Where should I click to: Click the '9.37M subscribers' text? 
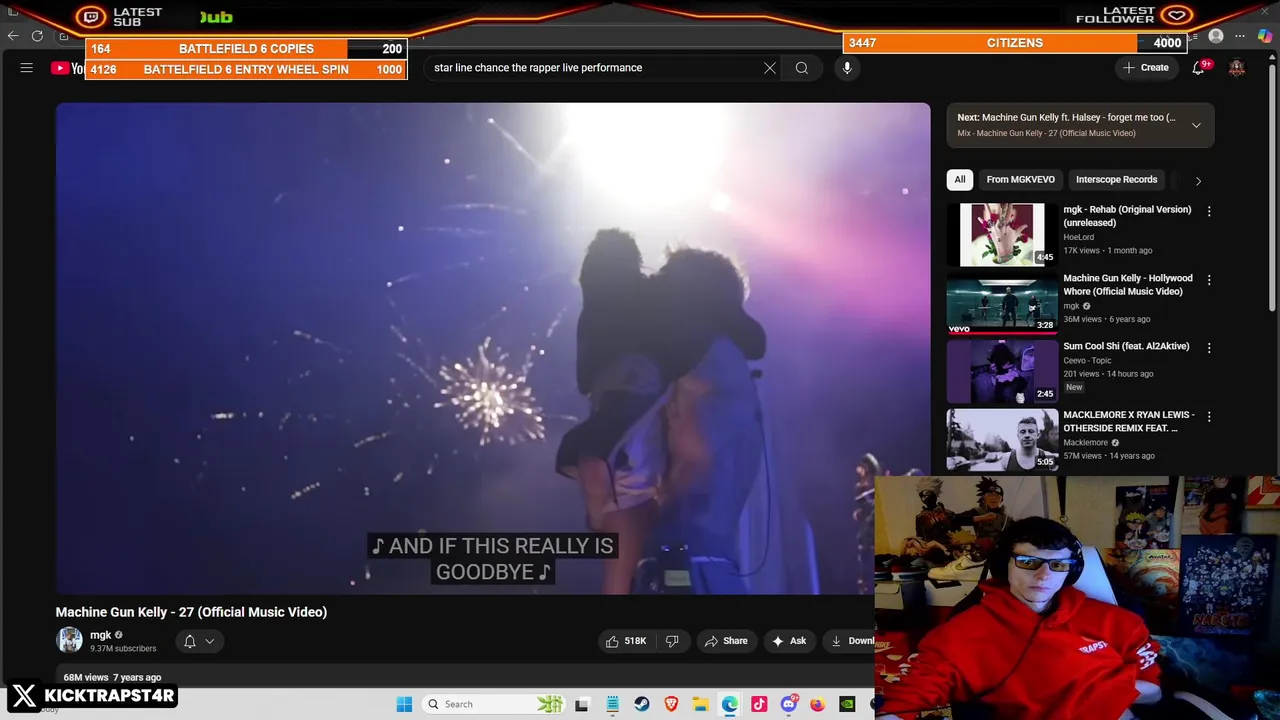coord(123,648)
